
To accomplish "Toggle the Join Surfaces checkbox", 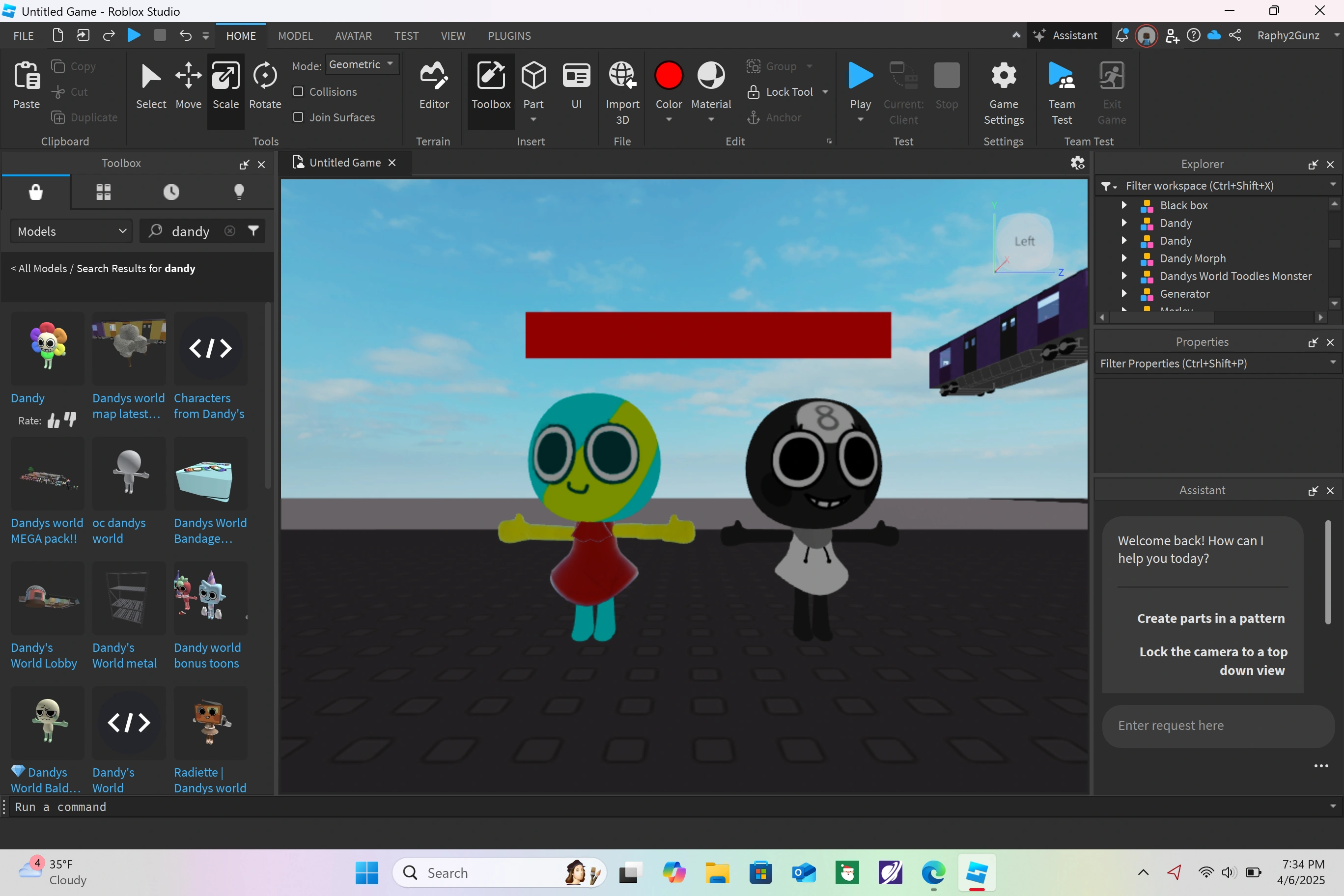I will [x=298, y=117].
